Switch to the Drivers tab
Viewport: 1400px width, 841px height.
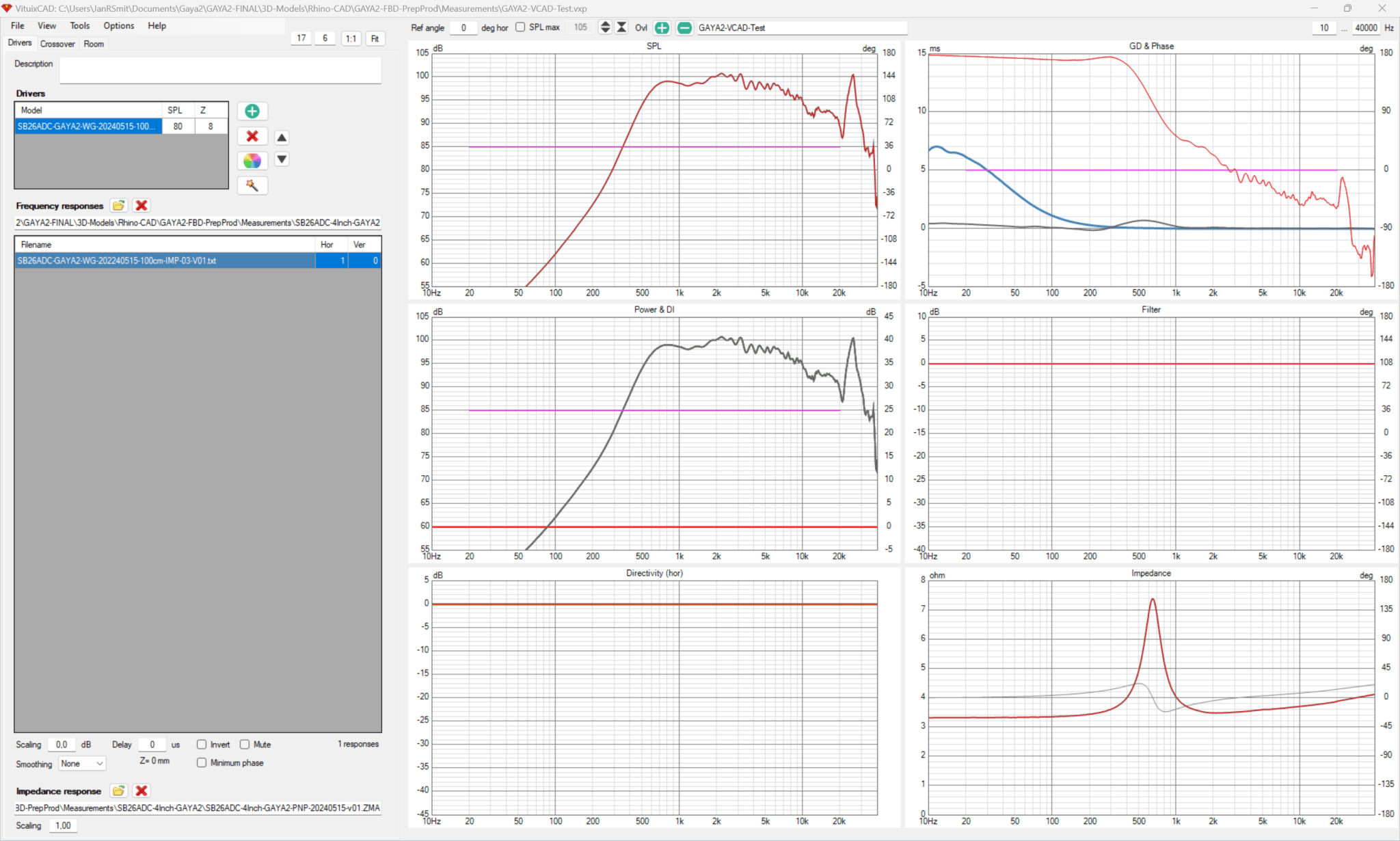point(20,43)
